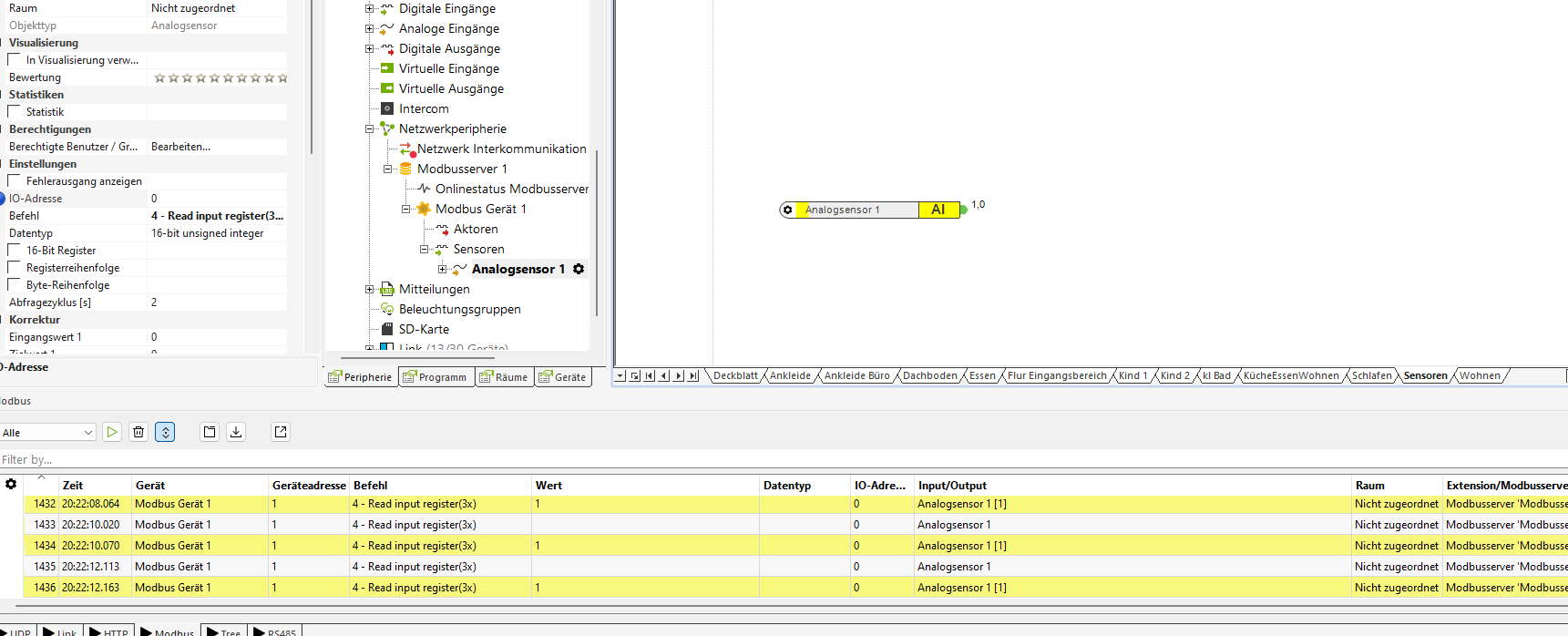The width and height of the screenshot is (1568, 636).
Task: Open the KücheEssenWohnen page tab
Action: click(x=1291, y=375)
